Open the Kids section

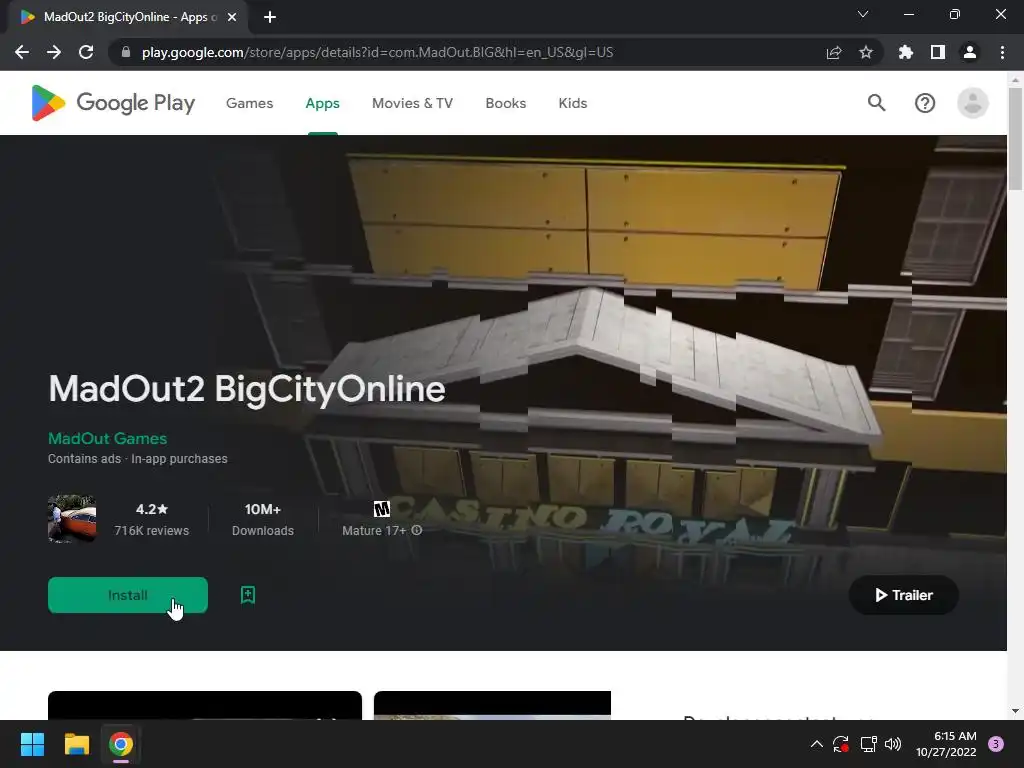pos(573,103)
